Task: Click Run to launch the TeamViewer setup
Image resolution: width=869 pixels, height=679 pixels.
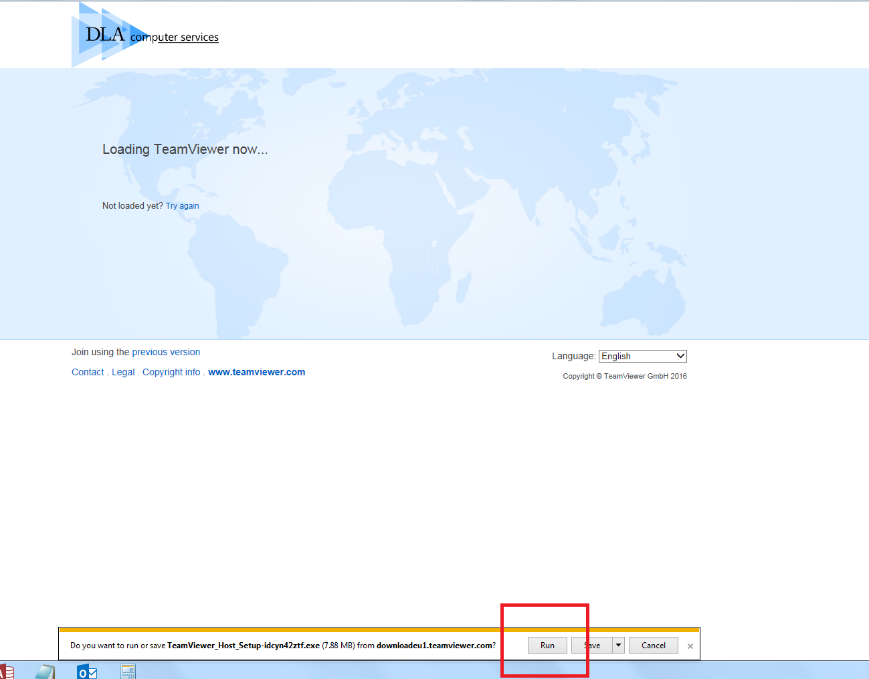Action: pyautogui.click(x=547, y=645)
